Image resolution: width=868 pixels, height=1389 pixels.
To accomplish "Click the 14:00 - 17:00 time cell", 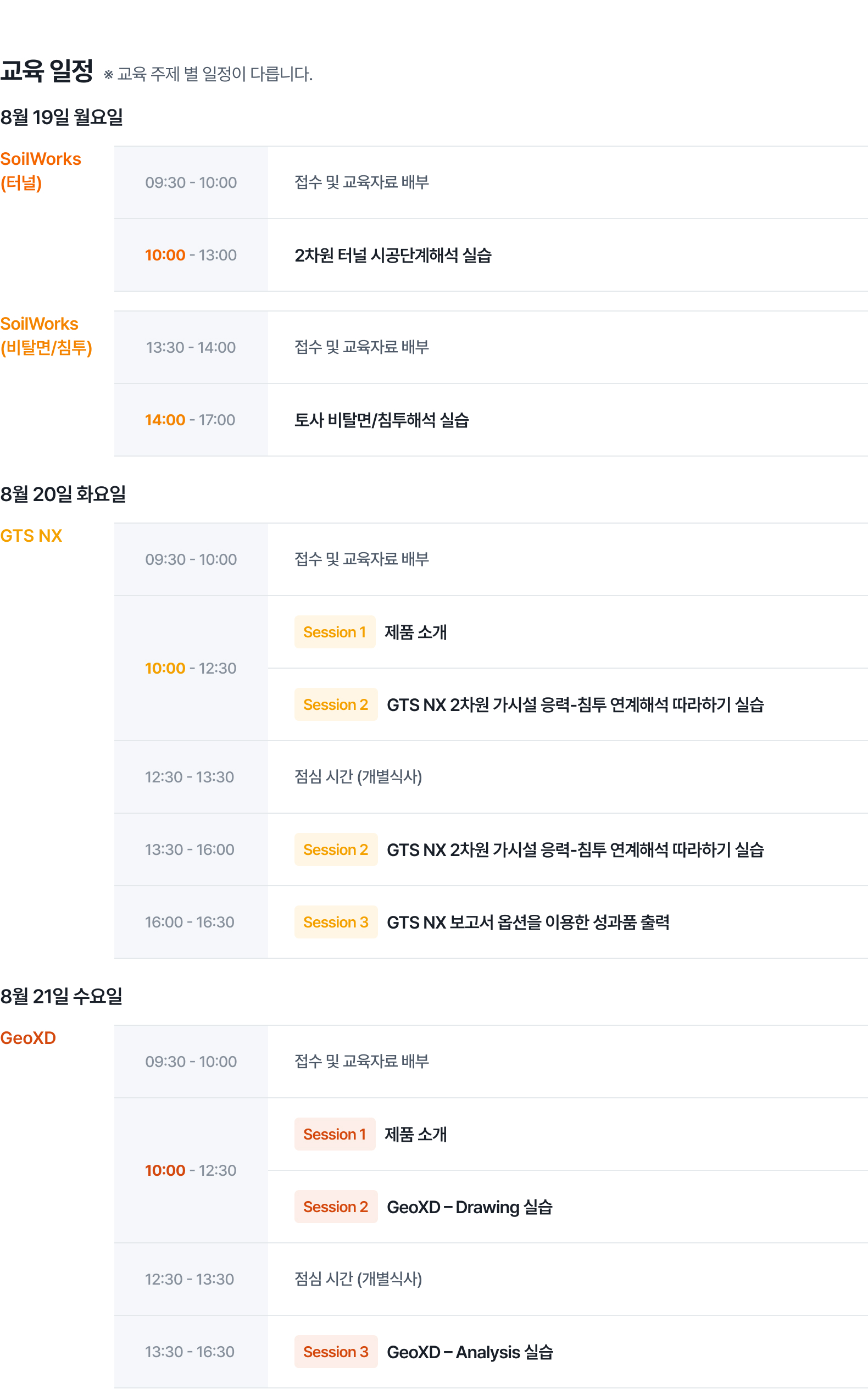I will [x=191, y=420].
